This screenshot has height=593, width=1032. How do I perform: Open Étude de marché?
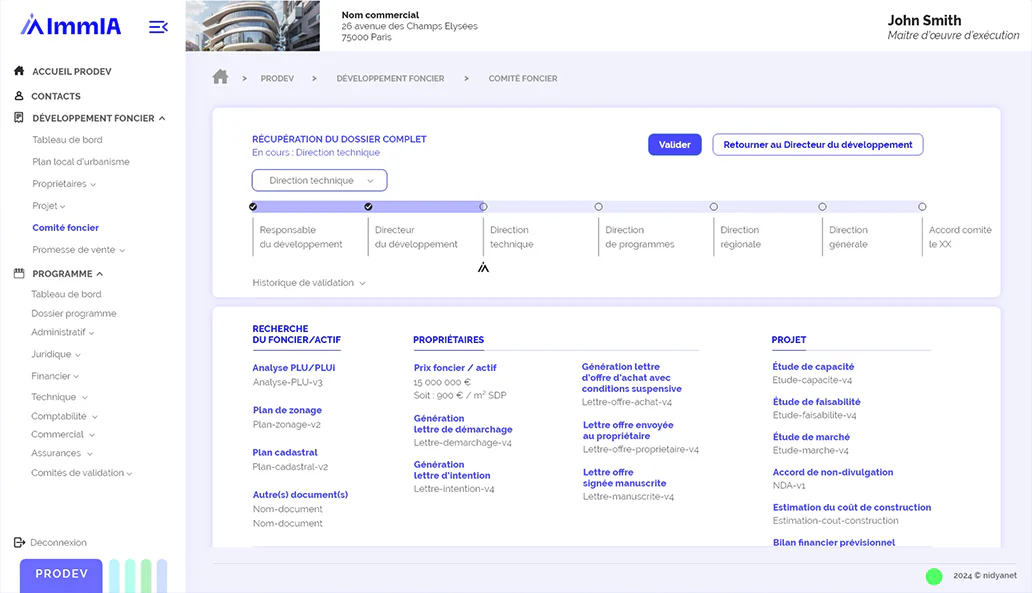pyautogui.click(x=811, y=437)
